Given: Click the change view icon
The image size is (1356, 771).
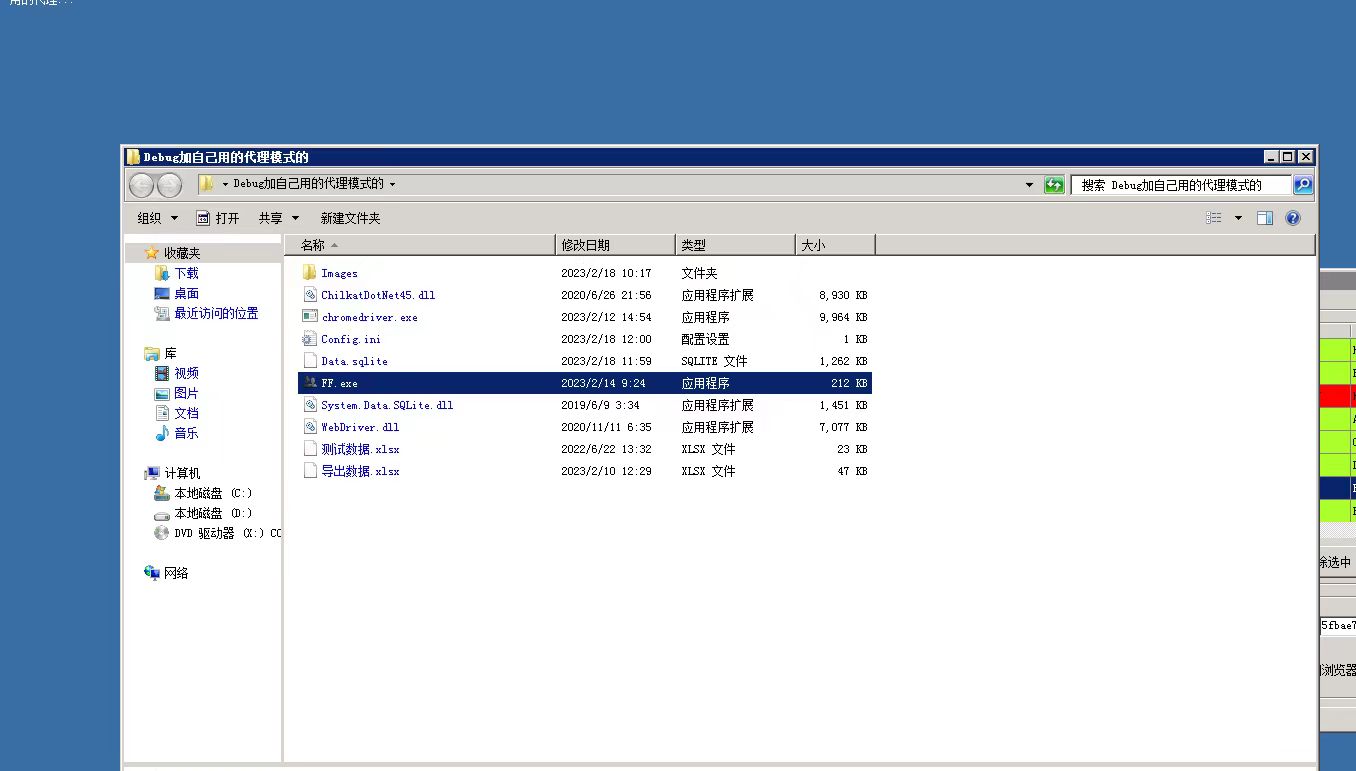Looking at the screenshot, I should [1214, 218].
